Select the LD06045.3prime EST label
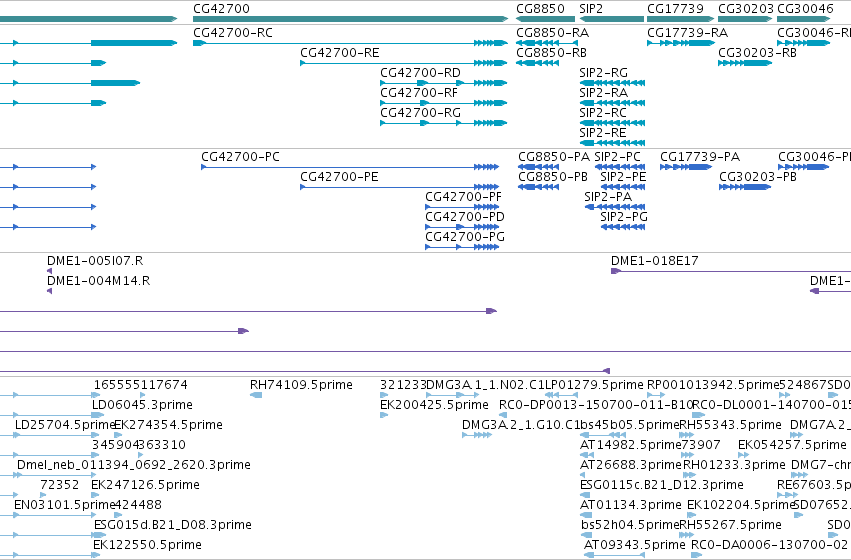Viewport: 851px width, 560px height. tap(142, 405)
